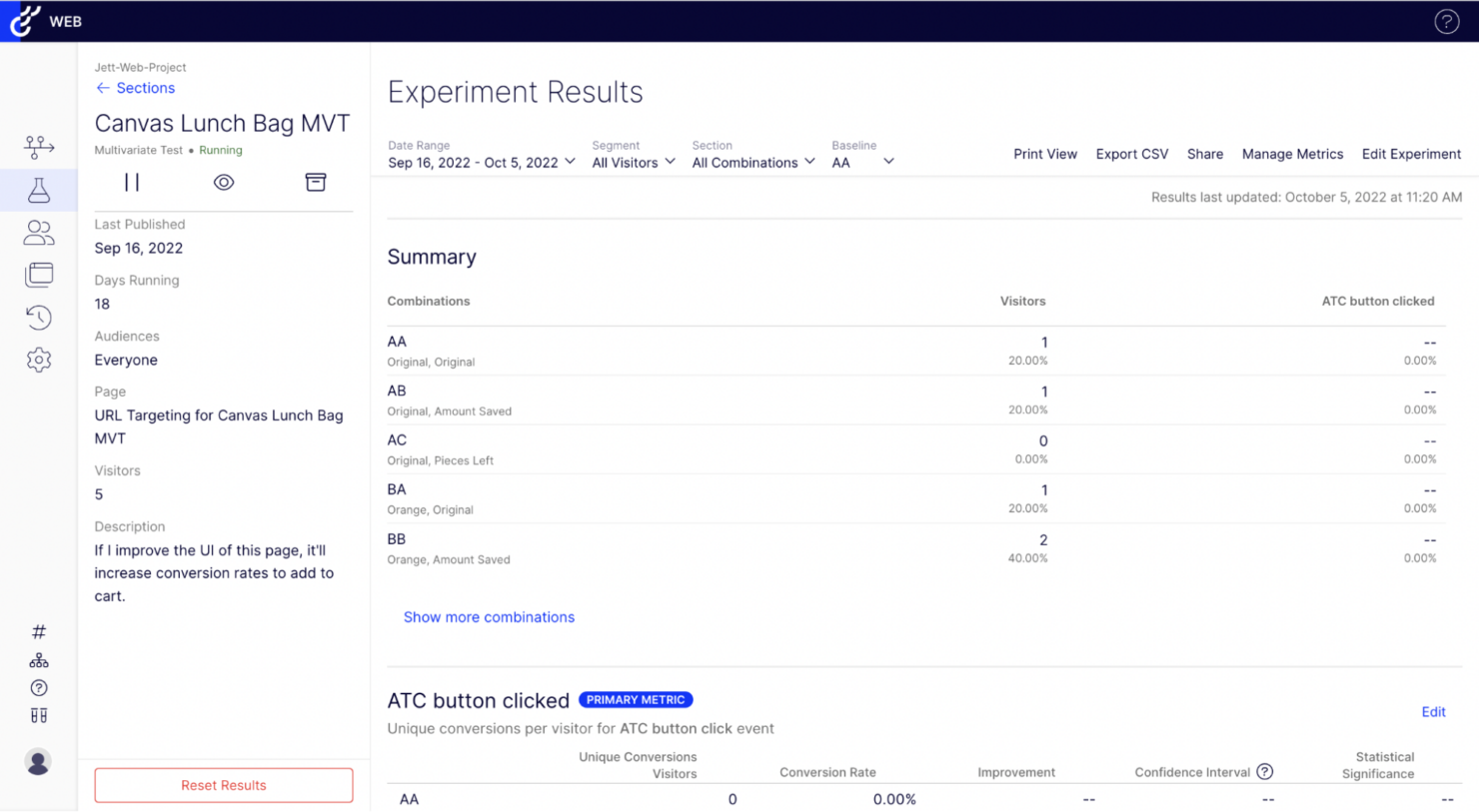Open the metrics hash icon near sidebar bottom
Screen dimensions: 1479x812
point(38,631)
